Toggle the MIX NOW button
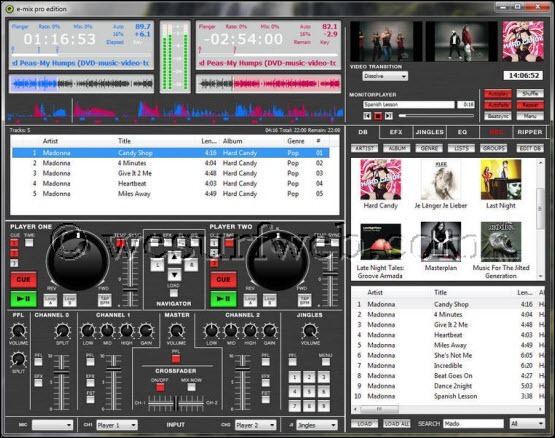 click(x=191, y=387)
